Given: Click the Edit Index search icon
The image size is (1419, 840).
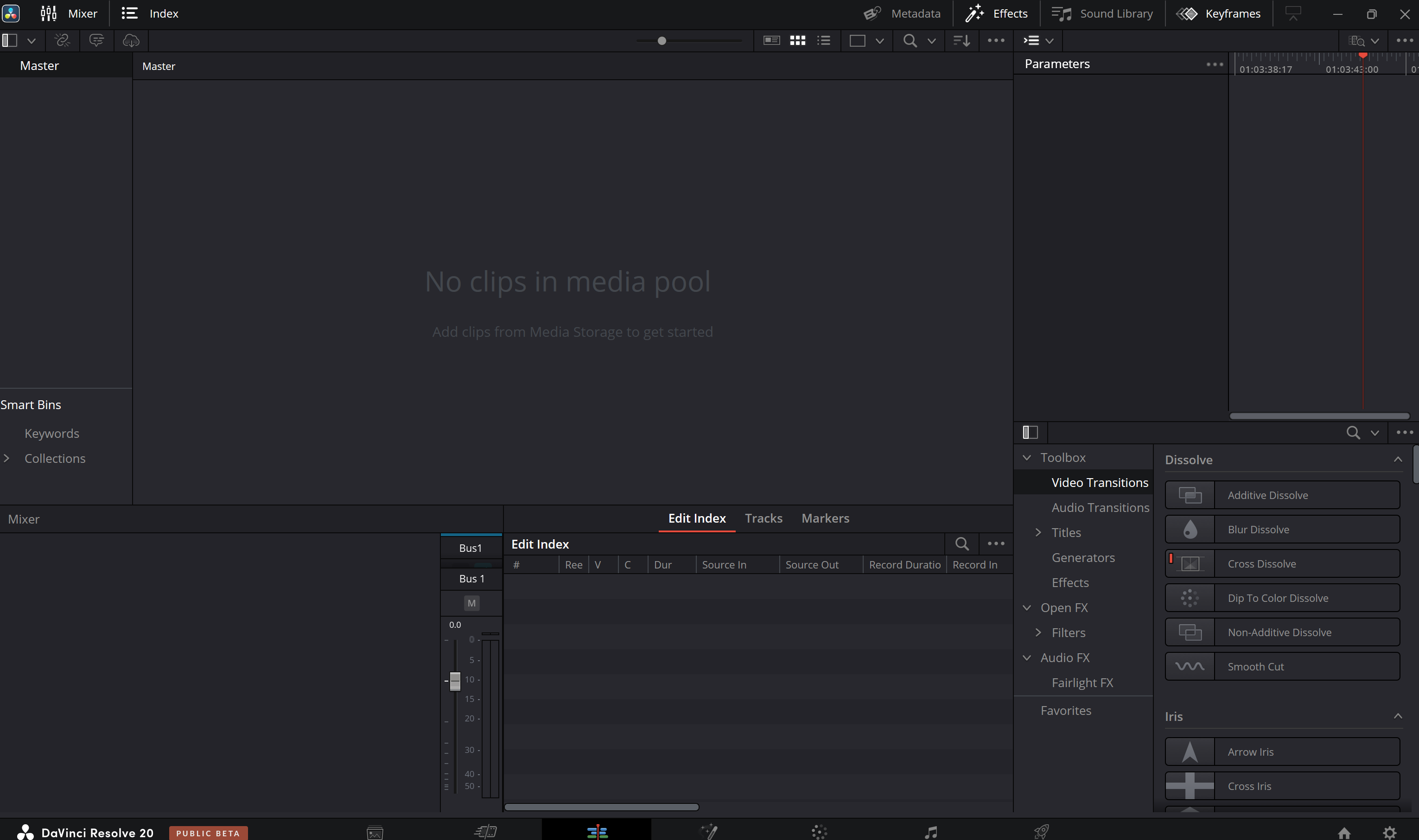Looking at the screenshot, I should pos(961,544).
